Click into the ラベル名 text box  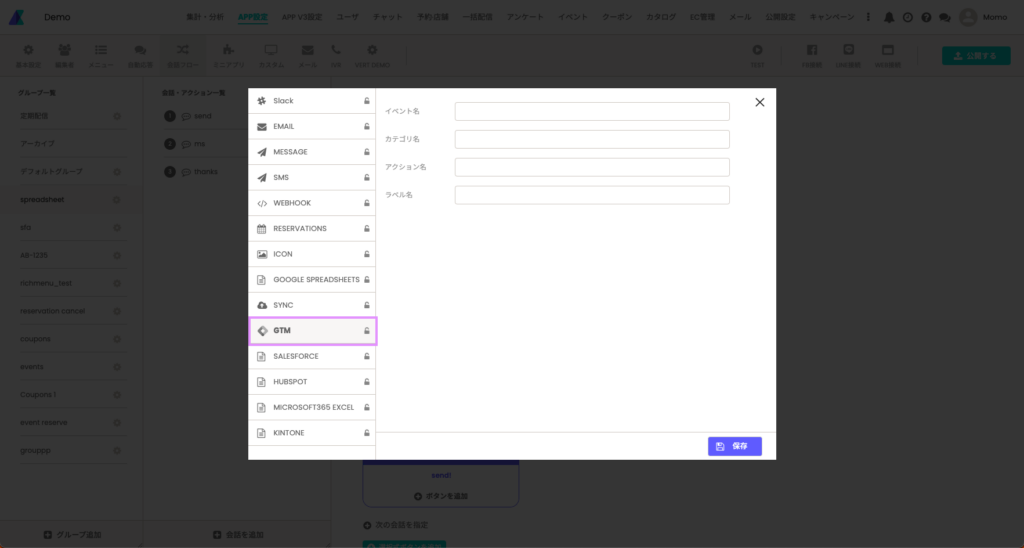592,195
